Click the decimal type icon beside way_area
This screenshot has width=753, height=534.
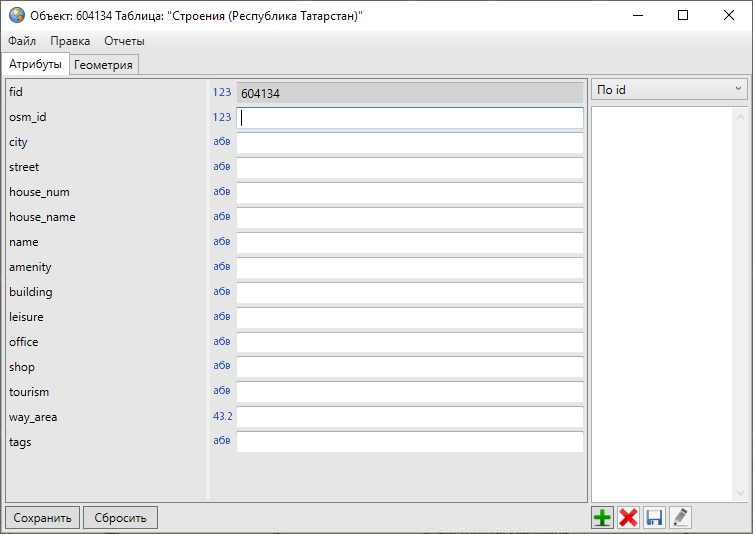[221, 416]
